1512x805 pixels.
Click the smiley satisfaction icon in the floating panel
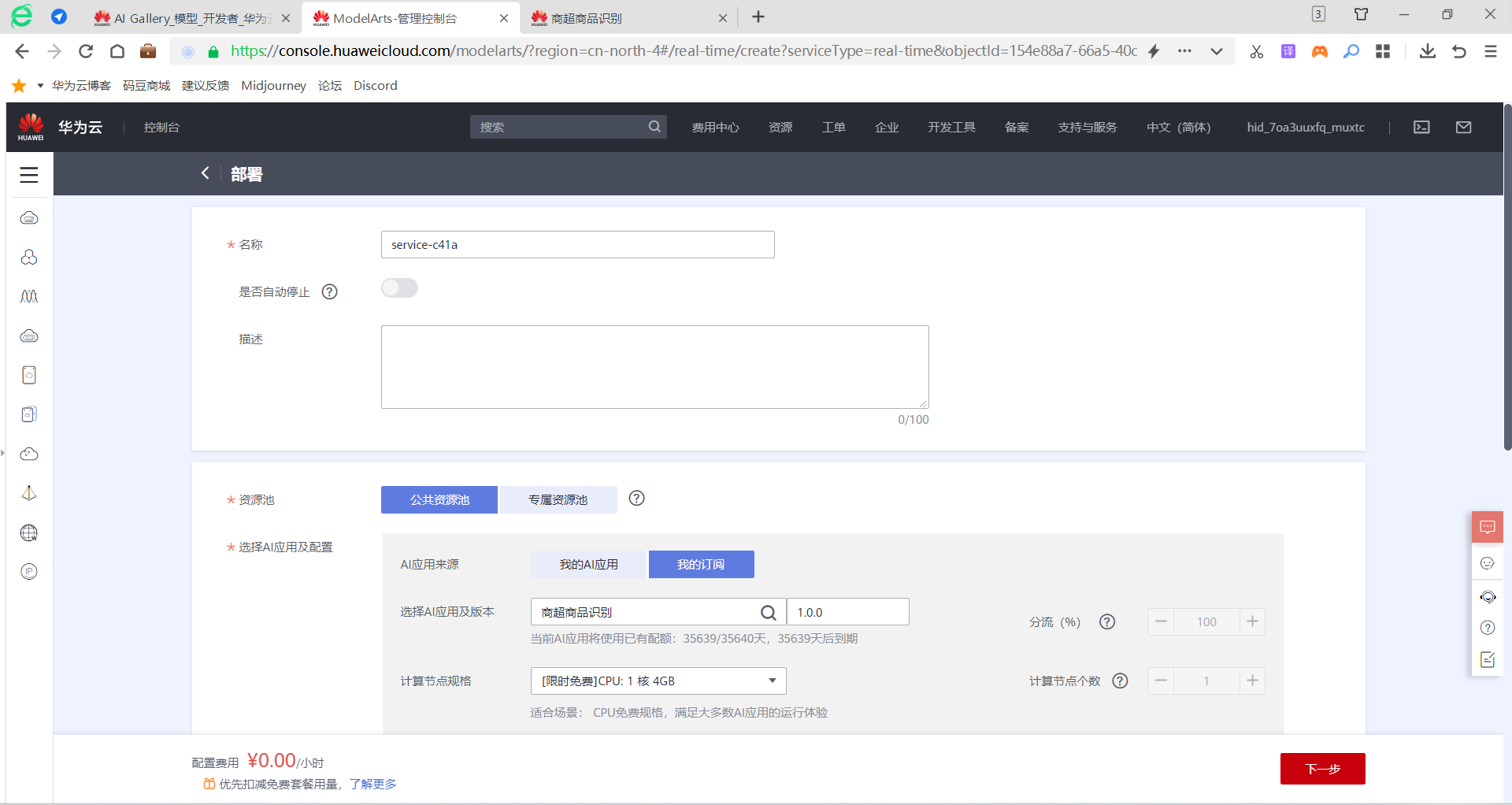point(1488,563)
